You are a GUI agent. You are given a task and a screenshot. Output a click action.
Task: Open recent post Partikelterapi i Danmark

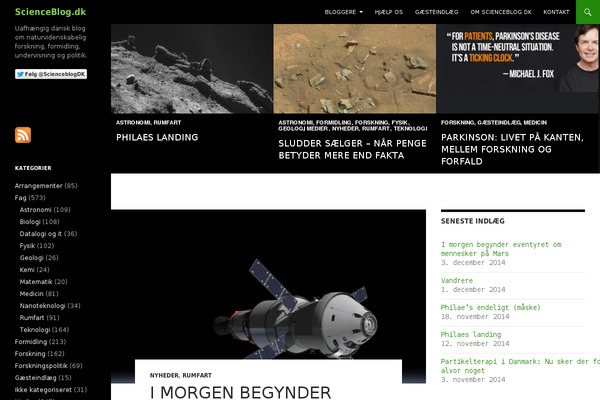520,366
